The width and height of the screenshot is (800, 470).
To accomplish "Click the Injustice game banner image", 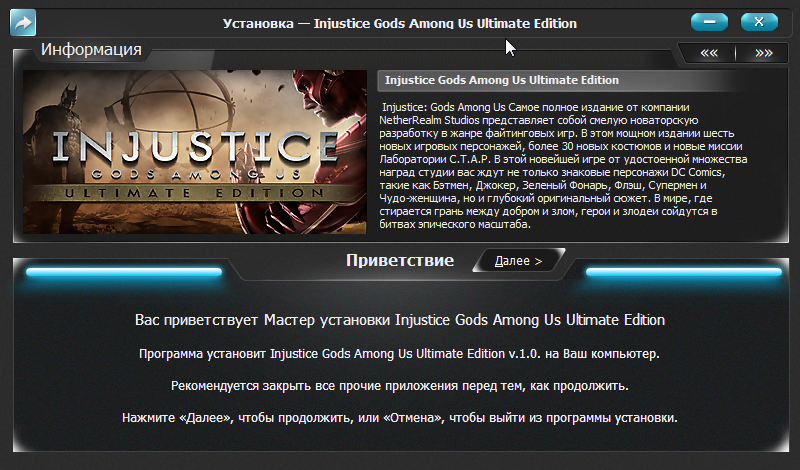I will (195, 155).
